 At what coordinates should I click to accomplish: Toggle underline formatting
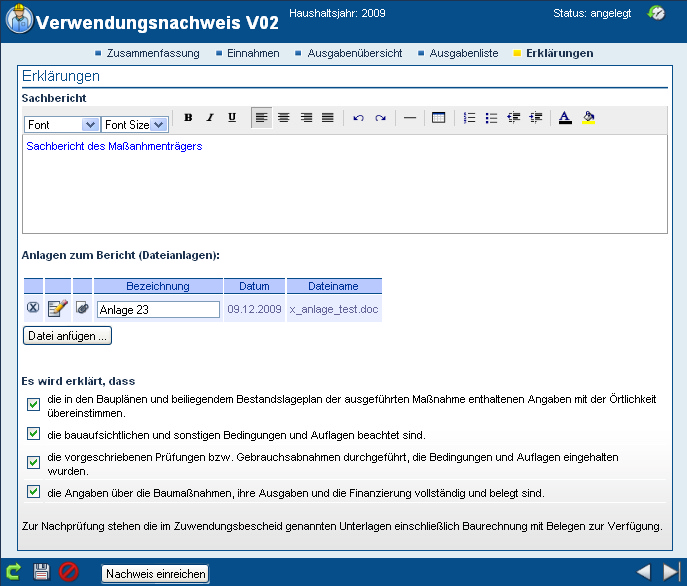point(232,117)
